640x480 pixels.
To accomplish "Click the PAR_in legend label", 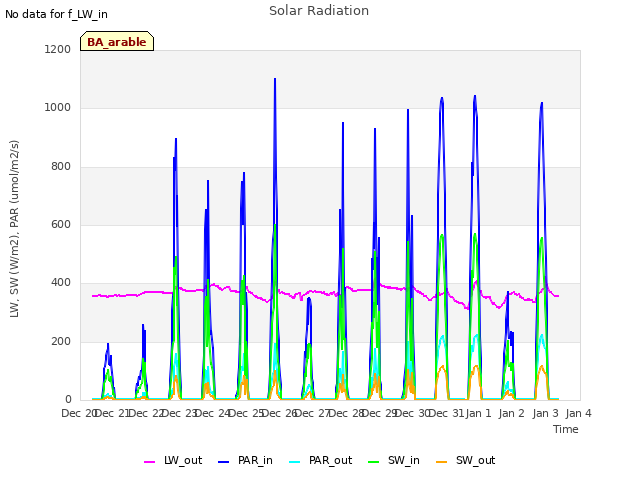I will [255, 460].
